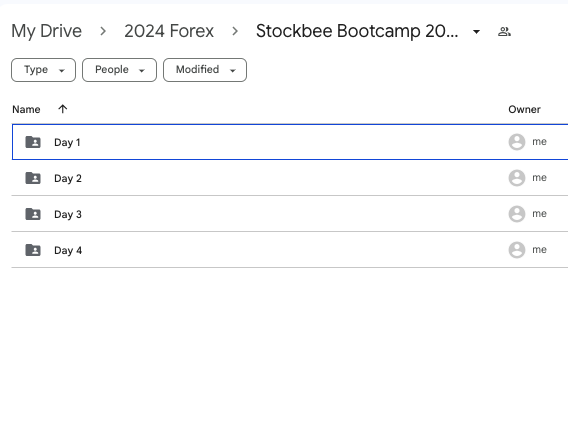Click the owner avatar in the Day 1 row

click(x=517, y=142)
